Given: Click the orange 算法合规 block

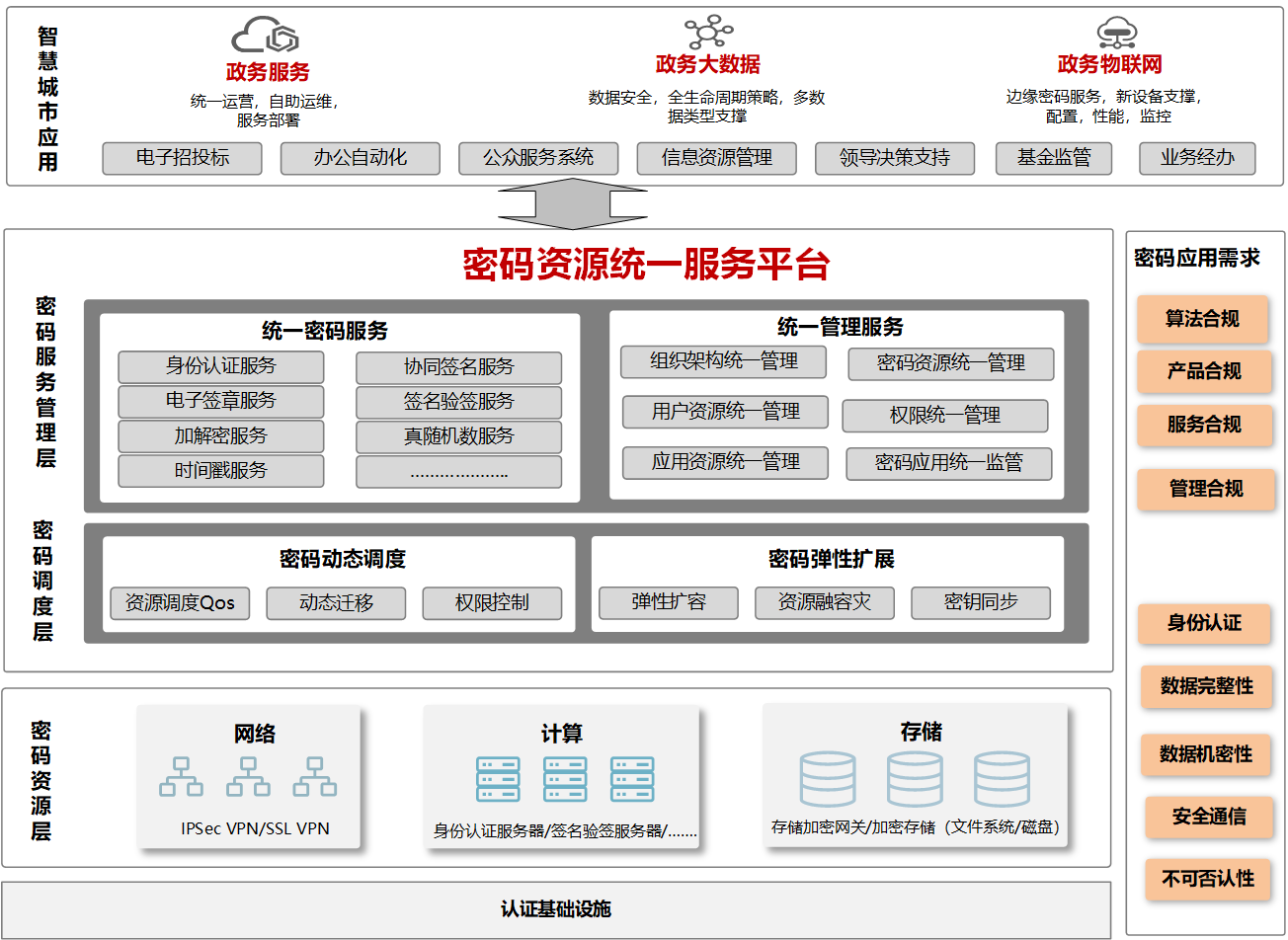Looking at the screenshot, I should [x=1202, y=319].
